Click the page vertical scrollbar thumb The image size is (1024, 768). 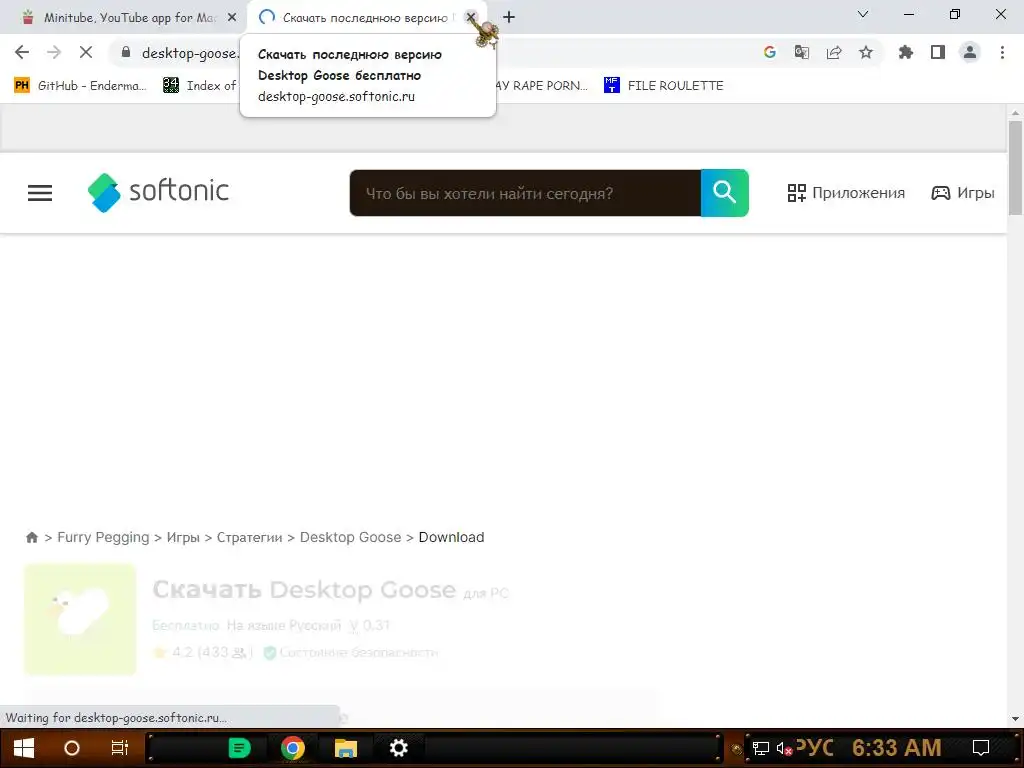tap(1015, 167)
